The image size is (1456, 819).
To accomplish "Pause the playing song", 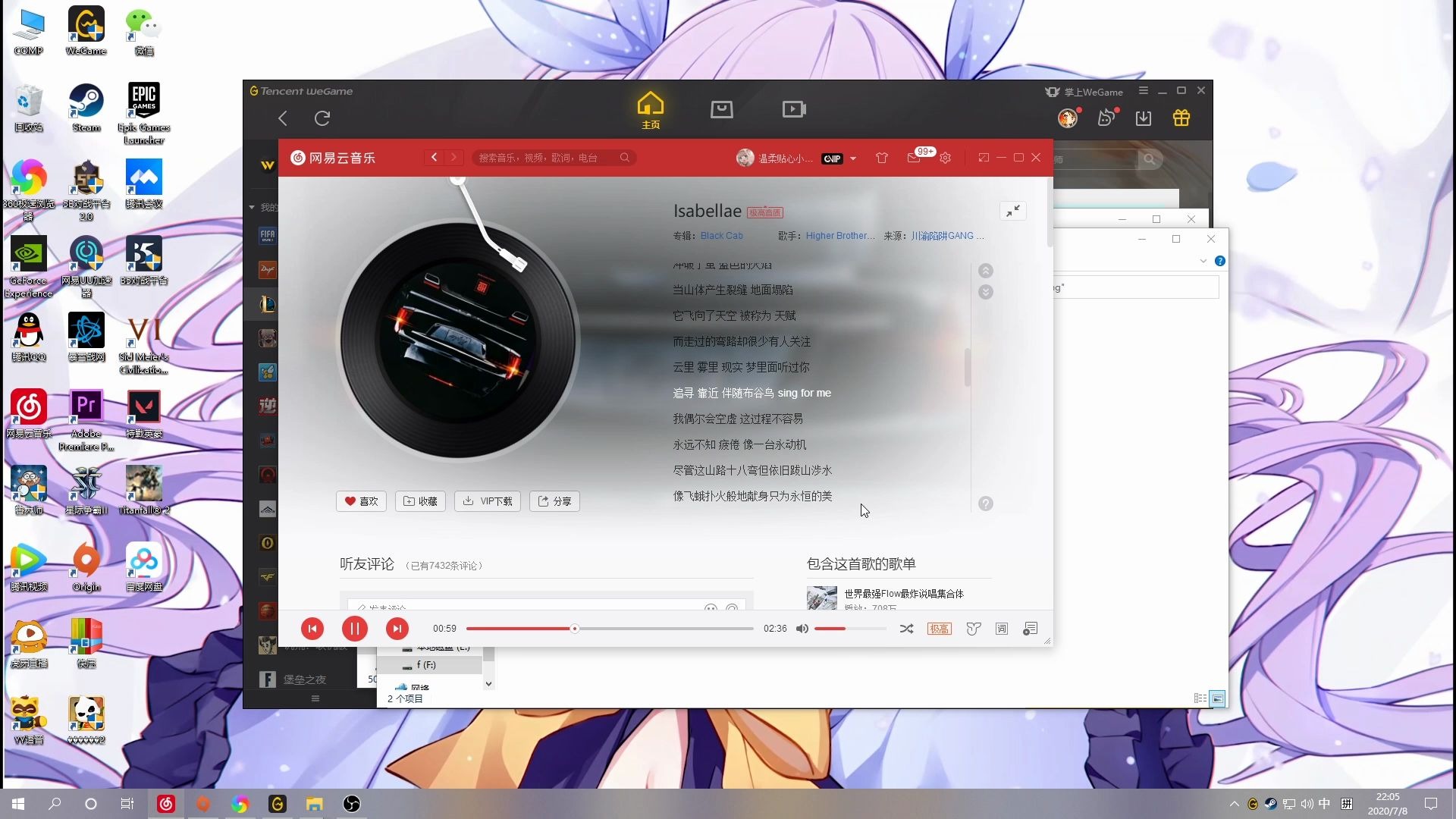I will coord(354,629).
